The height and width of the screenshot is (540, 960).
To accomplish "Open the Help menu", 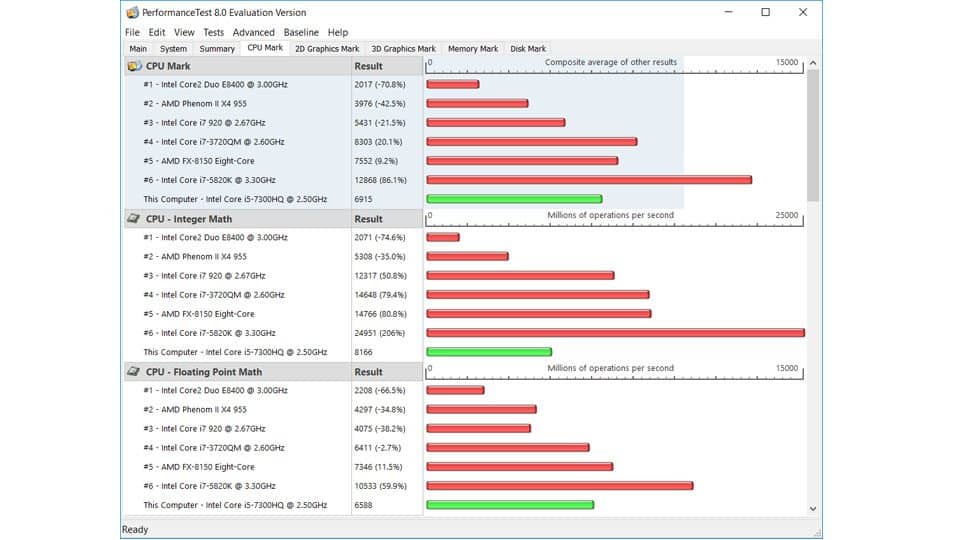I will pyautogui.click(x=337, y=32).
